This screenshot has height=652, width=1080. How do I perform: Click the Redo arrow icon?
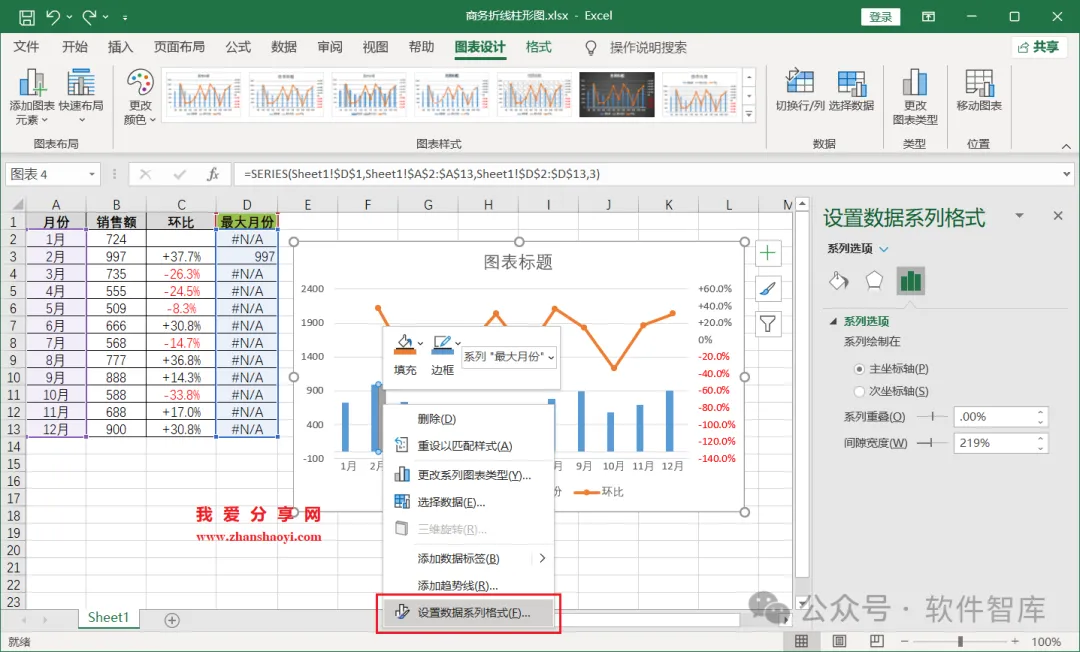(90, 17)
